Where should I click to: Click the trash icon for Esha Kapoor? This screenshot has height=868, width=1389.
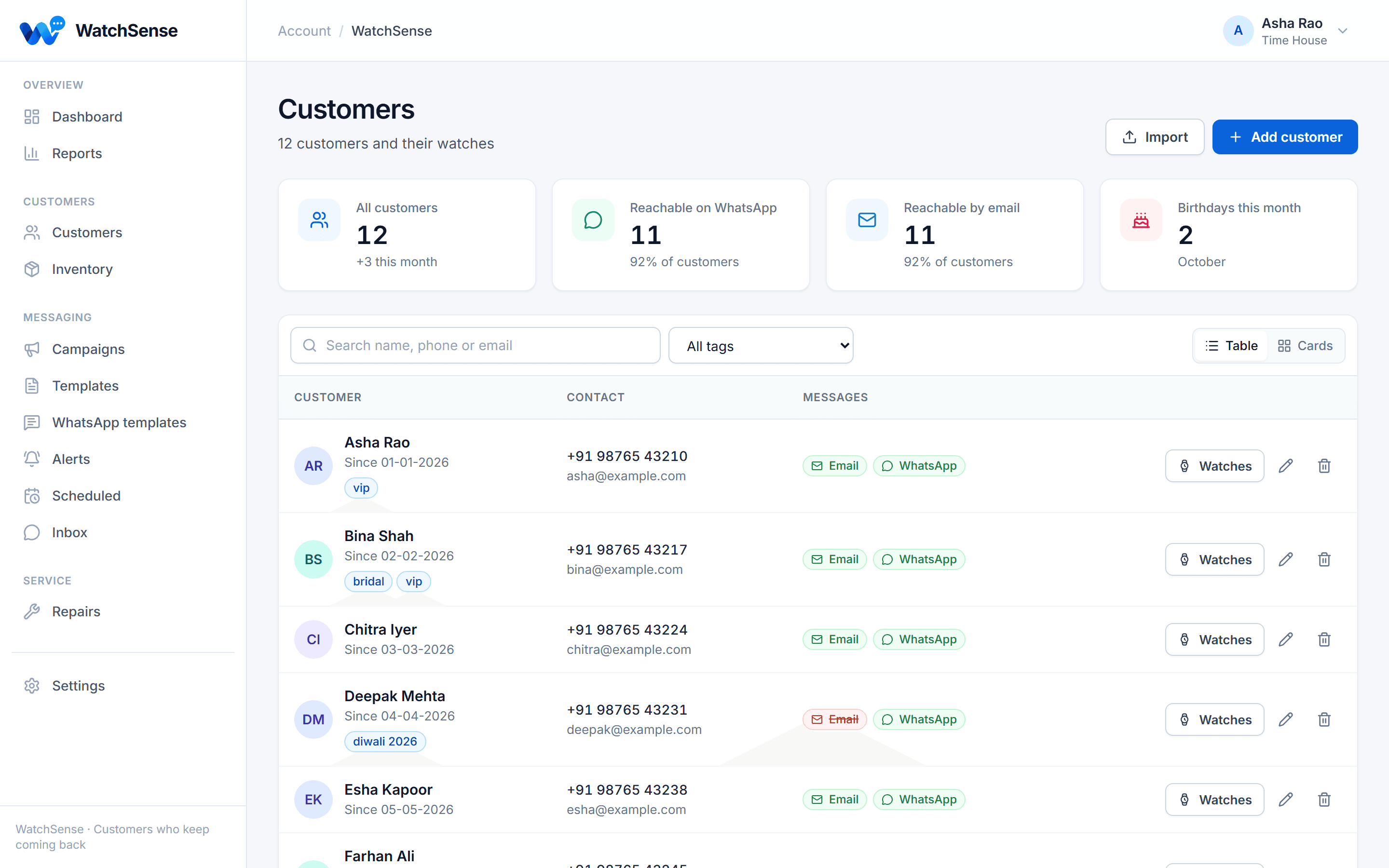point(1324,799)
